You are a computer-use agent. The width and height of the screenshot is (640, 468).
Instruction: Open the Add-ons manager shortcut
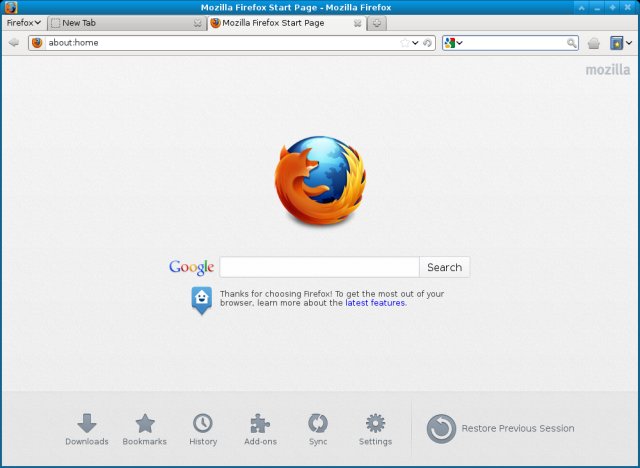click(x=260, y=430)
